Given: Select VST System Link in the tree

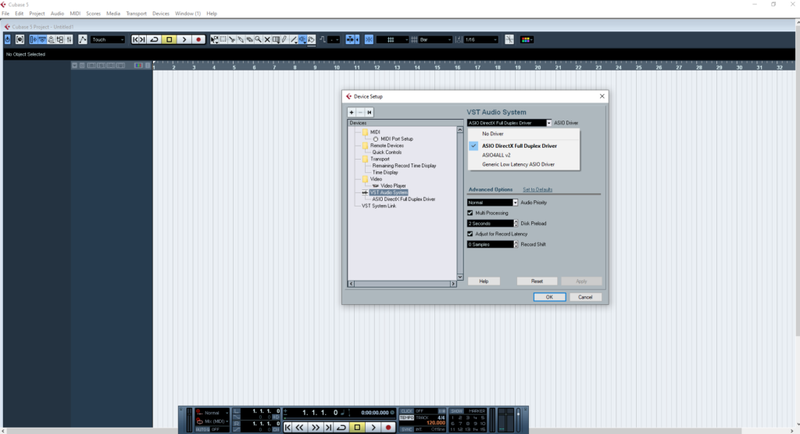Looking at the screenshot, I should click(x=379, y=206).
